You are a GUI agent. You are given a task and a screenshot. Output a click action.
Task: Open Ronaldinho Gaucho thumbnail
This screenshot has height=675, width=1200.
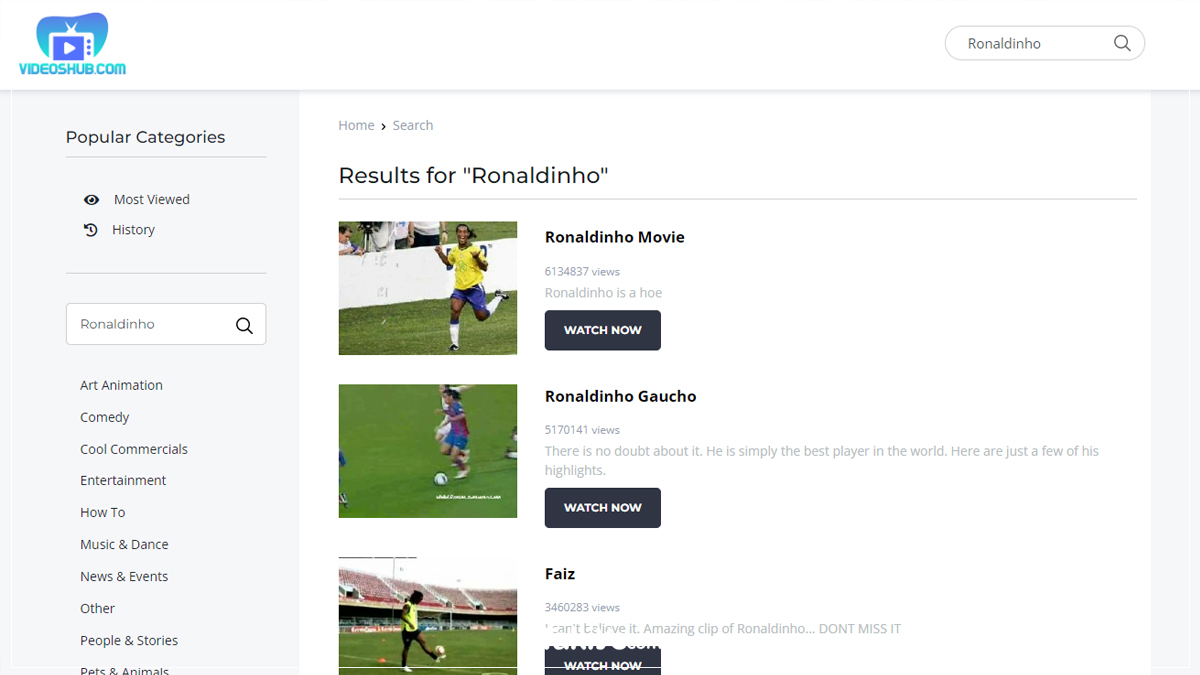428,451
